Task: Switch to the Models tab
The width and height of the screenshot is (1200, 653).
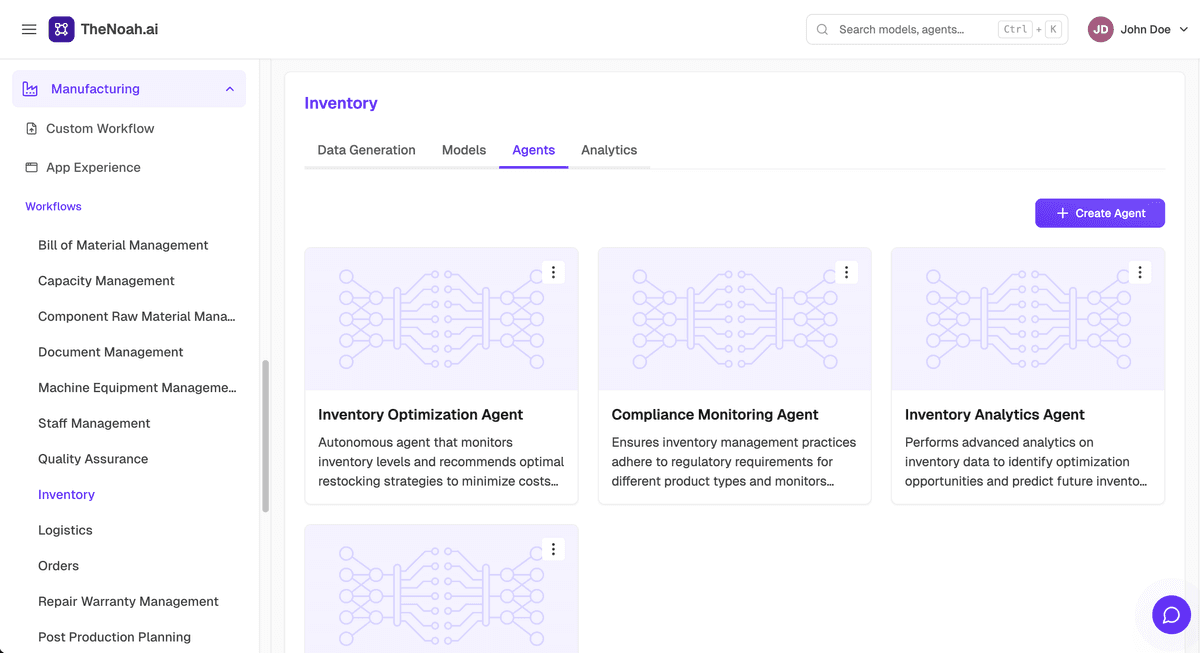Action: pos(464,150)
